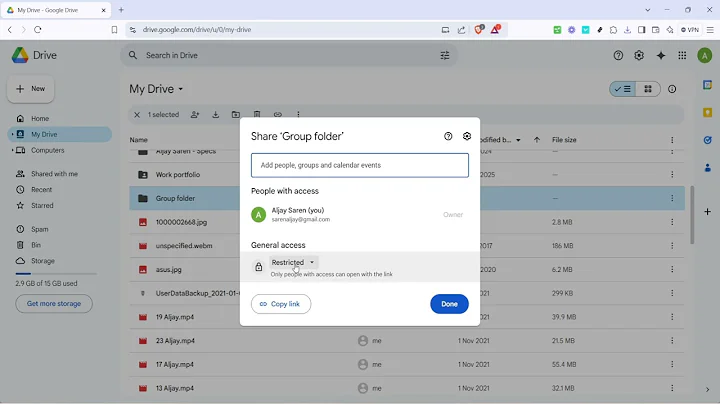Open more options for asus.jpg row

tap(672, 269)
